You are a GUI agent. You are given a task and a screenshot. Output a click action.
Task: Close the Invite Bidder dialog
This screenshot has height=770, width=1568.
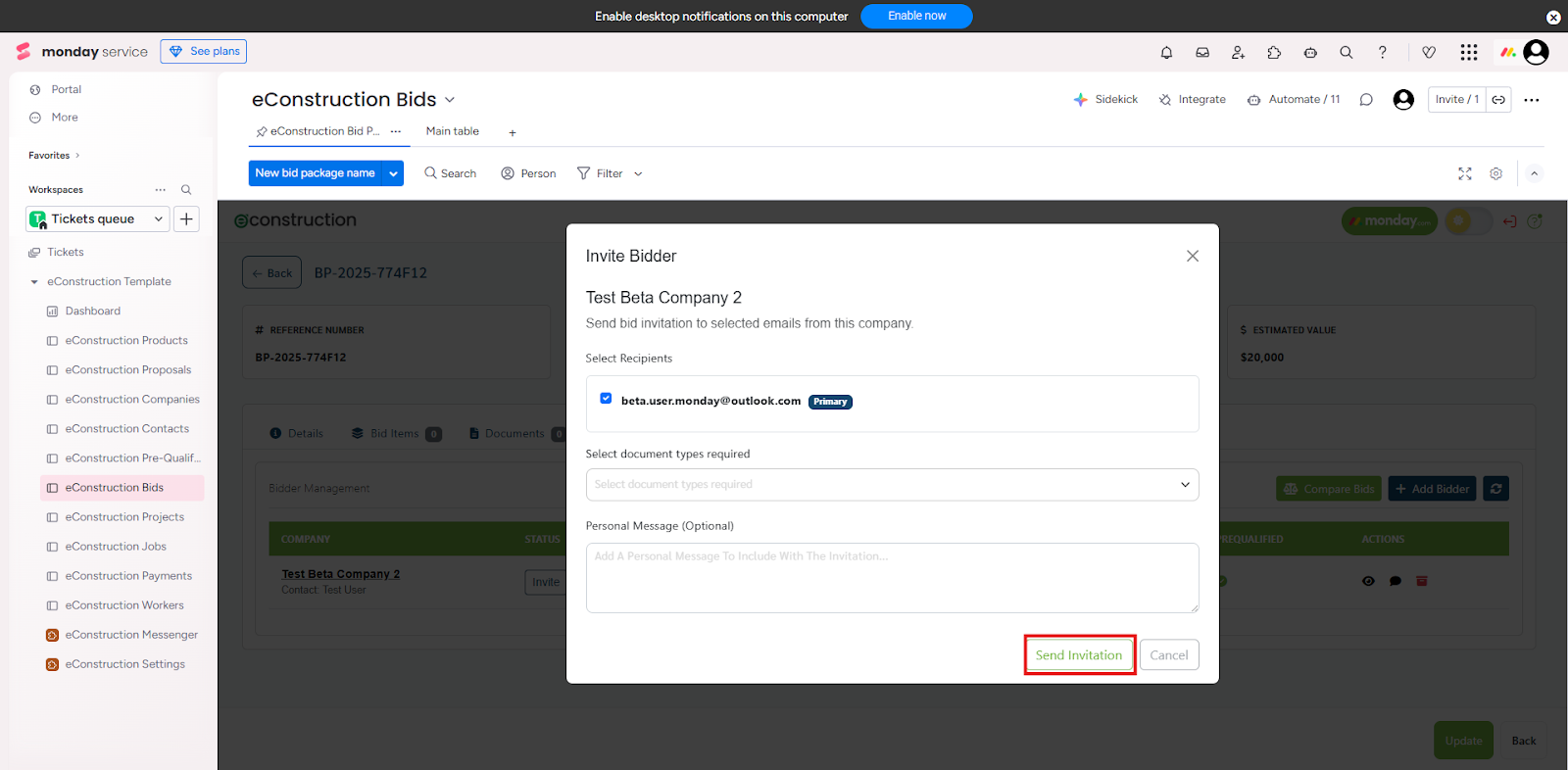pos(1192,257)
